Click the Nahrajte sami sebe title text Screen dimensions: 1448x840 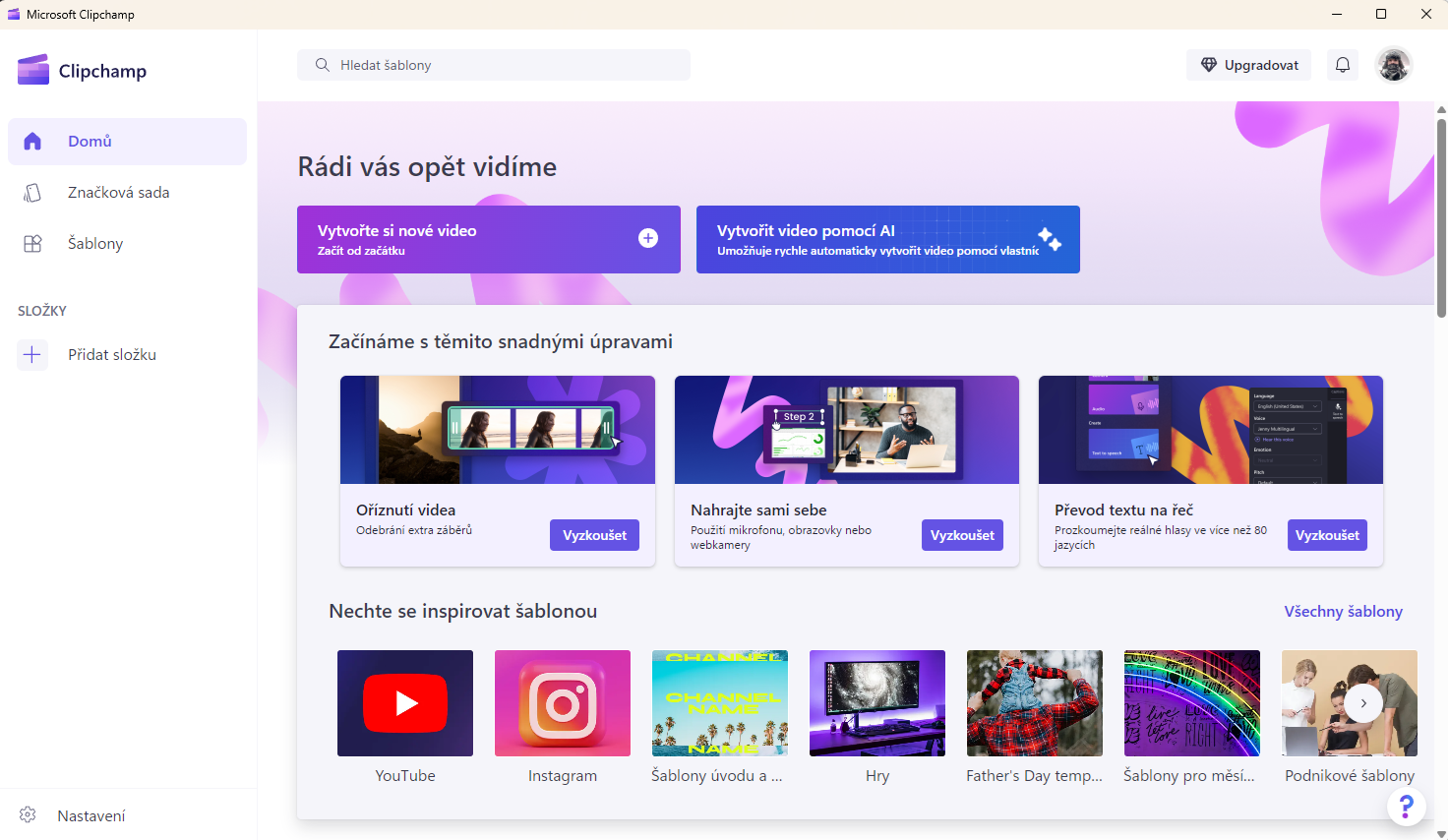pos(758,510)
